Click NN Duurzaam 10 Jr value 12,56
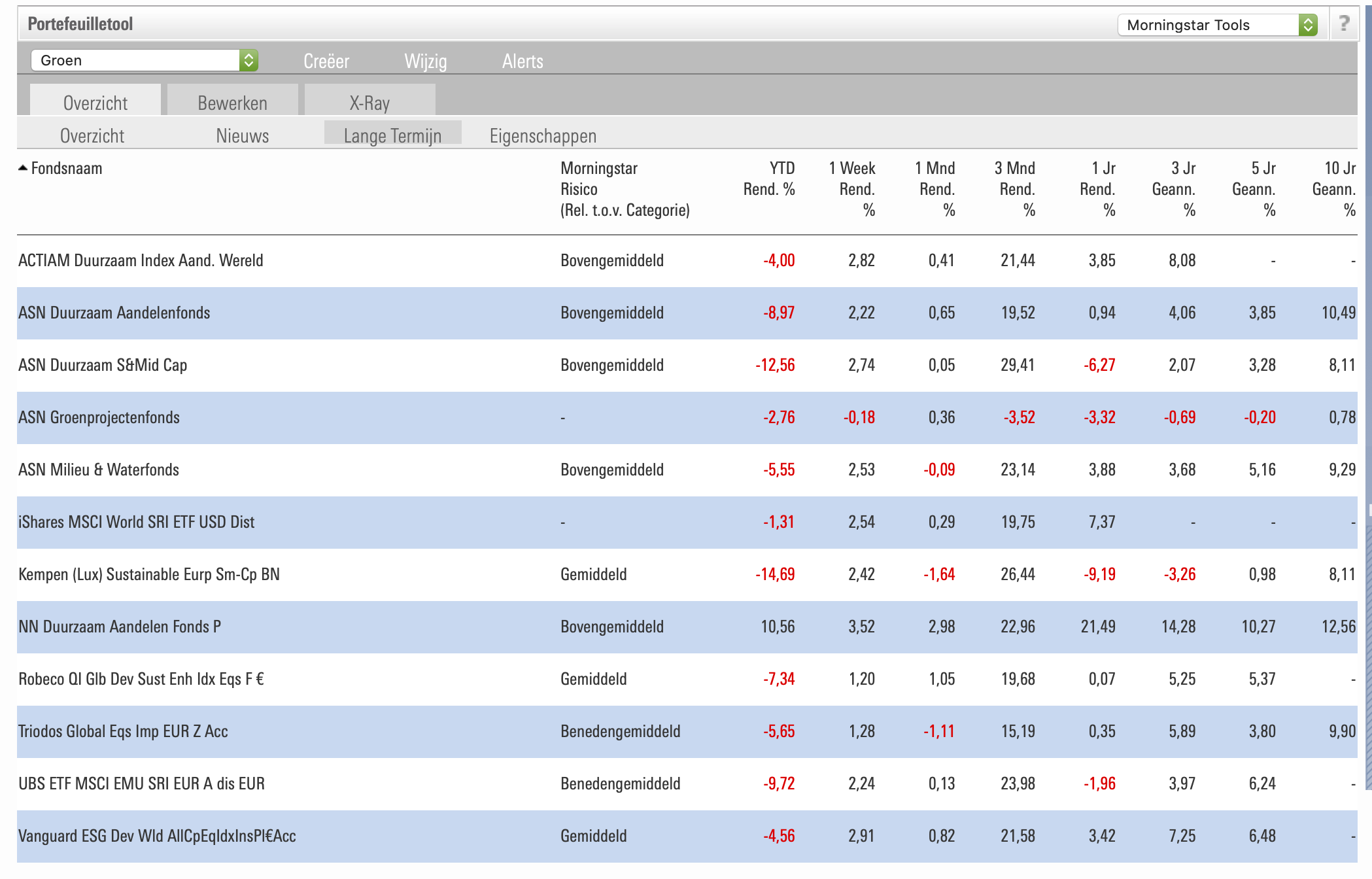1372x879 pixels. (x=1339, y=627)
